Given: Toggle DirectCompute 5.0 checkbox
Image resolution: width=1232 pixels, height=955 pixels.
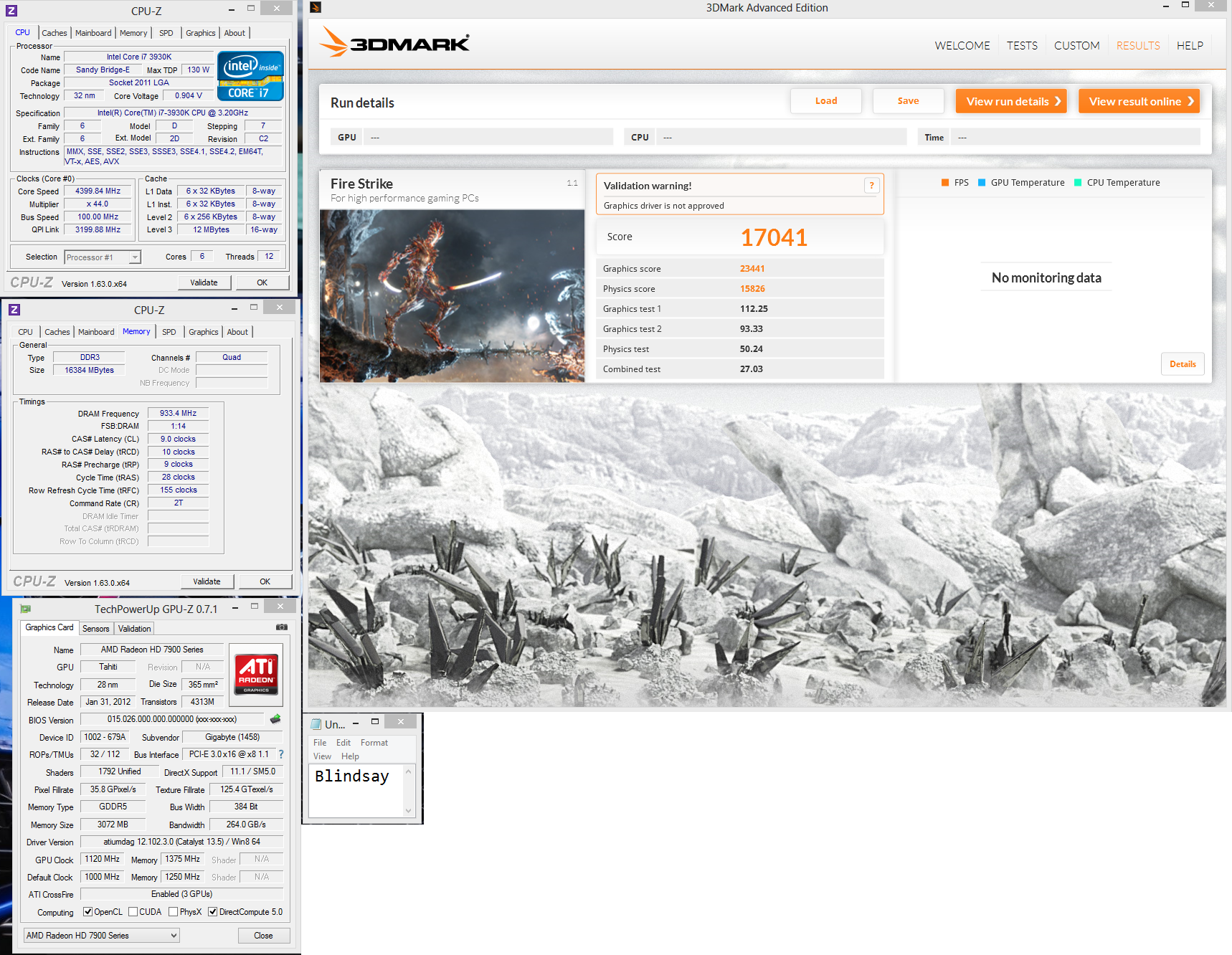Looking at the screenshot, I should pos(212,912).
